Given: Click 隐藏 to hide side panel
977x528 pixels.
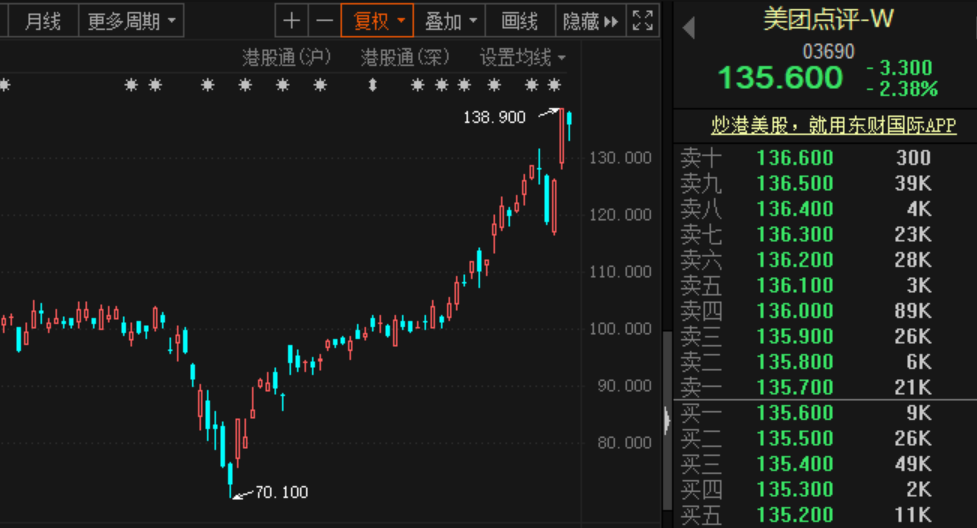Looking at the screenshot, I should [x=590, y=21].
